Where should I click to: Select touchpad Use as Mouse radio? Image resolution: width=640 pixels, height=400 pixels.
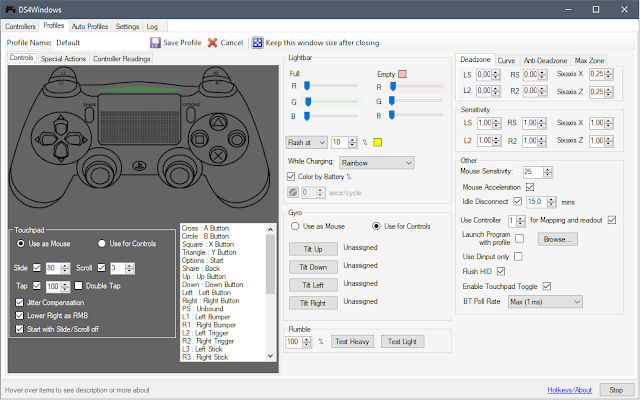pos(20,244)
